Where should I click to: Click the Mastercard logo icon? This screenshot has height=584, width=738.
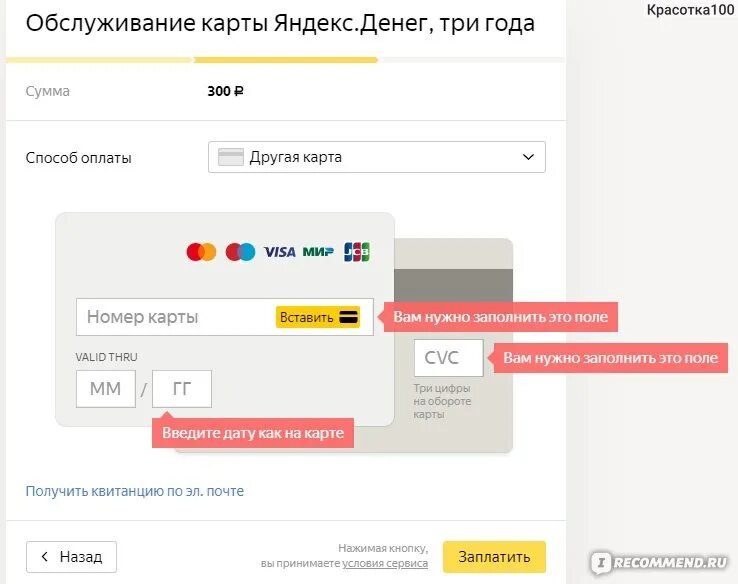click(201, 252)
